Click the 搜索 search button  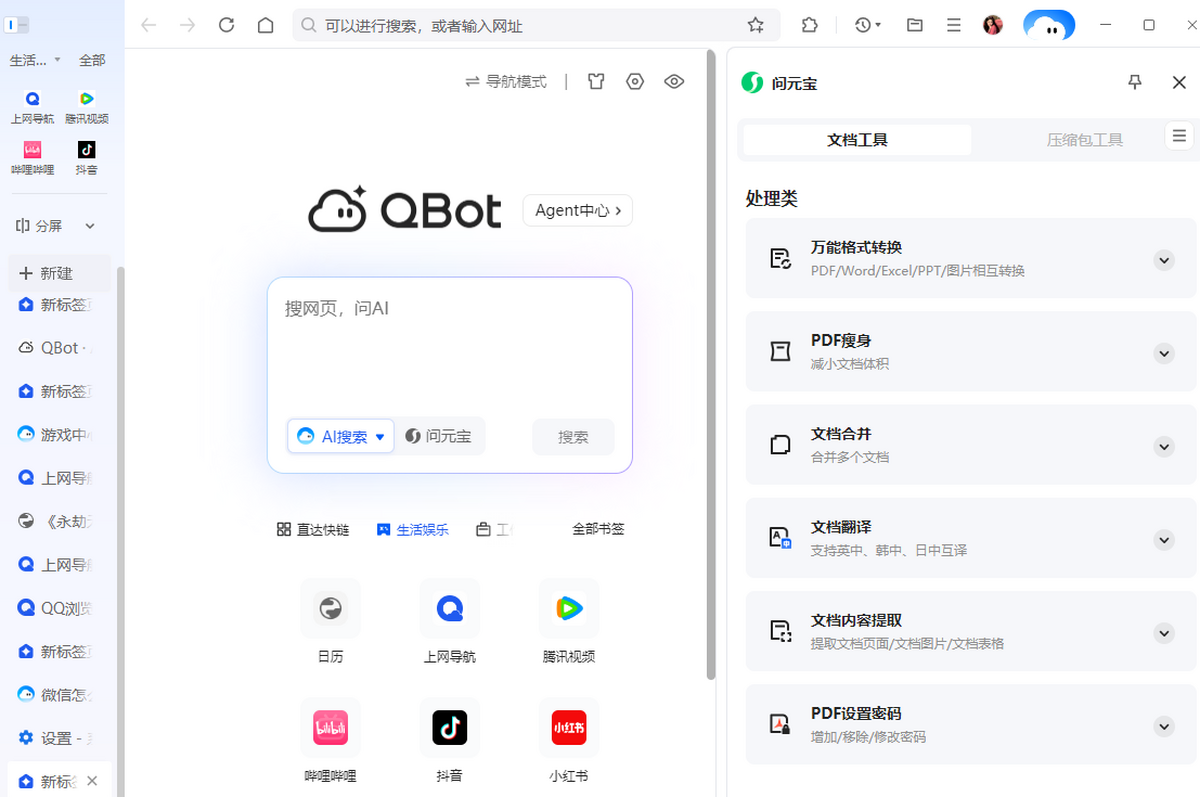[572, 436]
